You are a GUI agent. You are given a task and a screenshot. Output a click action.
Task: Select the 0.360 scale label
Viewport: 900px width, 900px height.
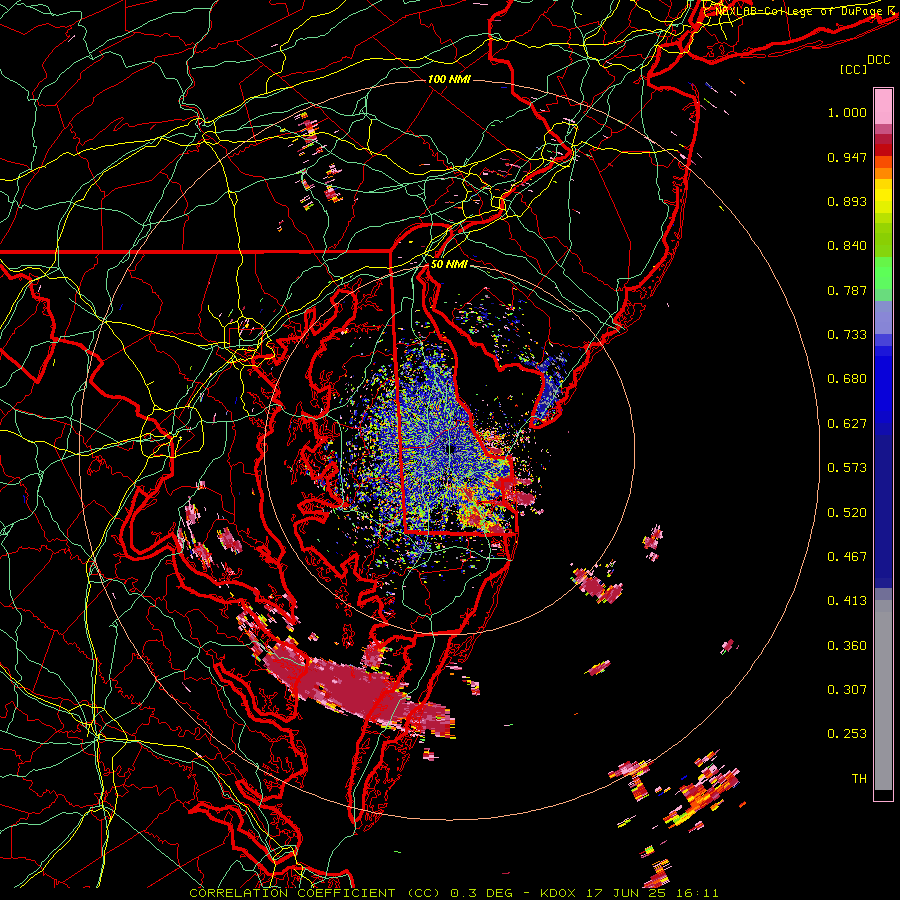pyautogui.click(x=847, y=646)
